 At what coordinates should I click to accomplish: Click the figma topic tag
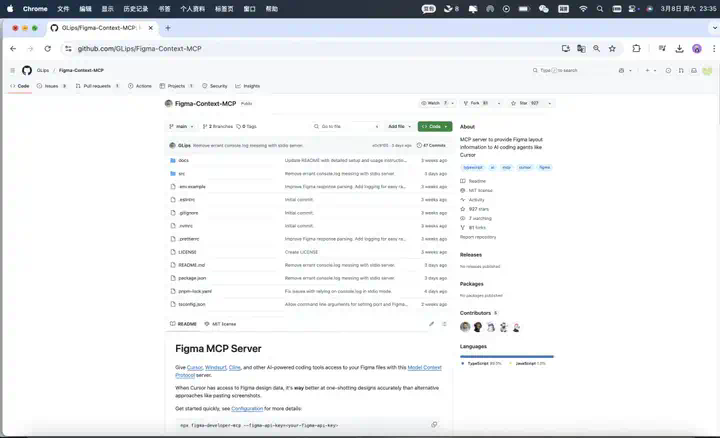[x=545, y=168]
